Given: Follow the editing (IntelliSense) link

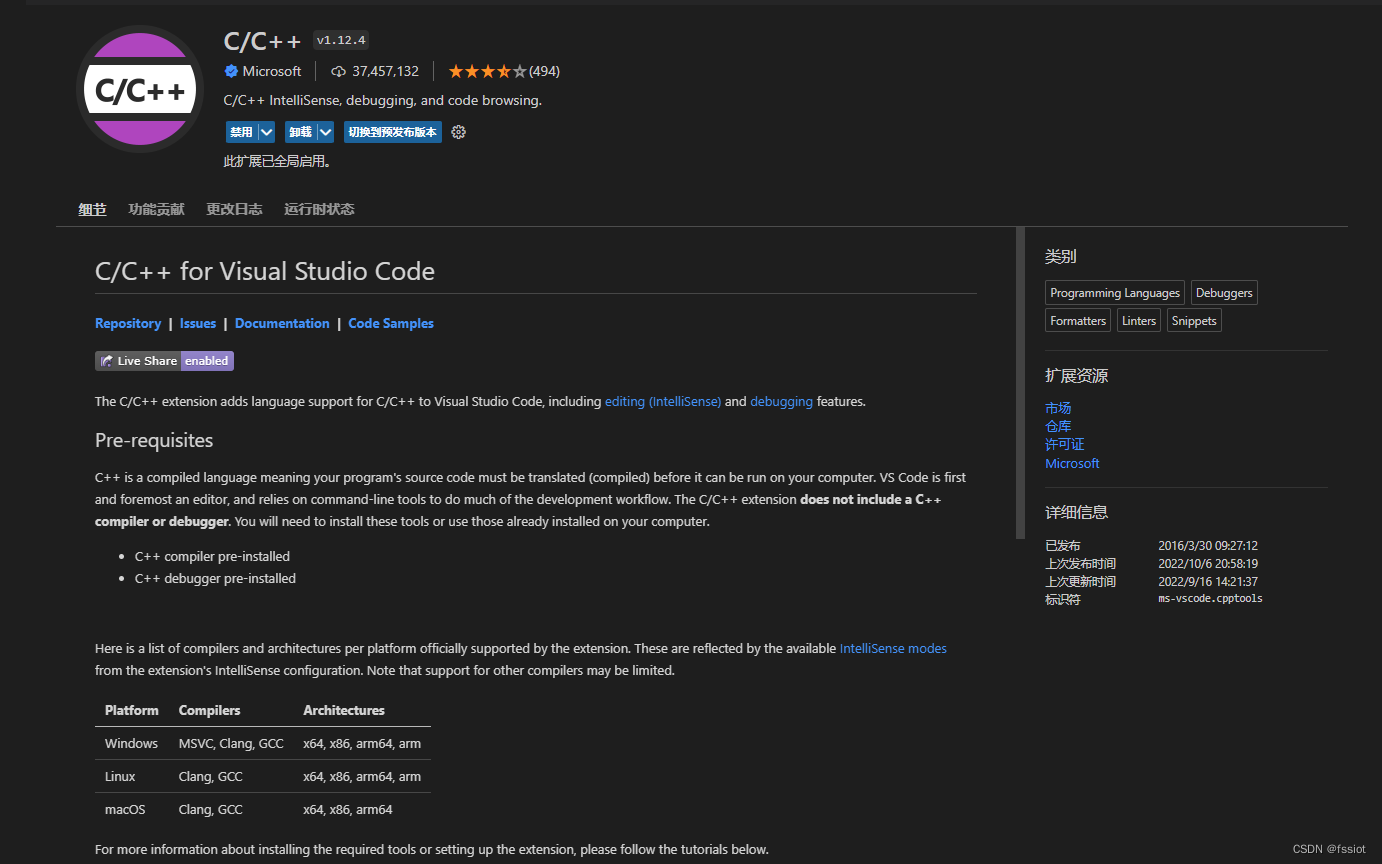Looking at the screenshot, I should pyautogui.click(x=663, y=401).
